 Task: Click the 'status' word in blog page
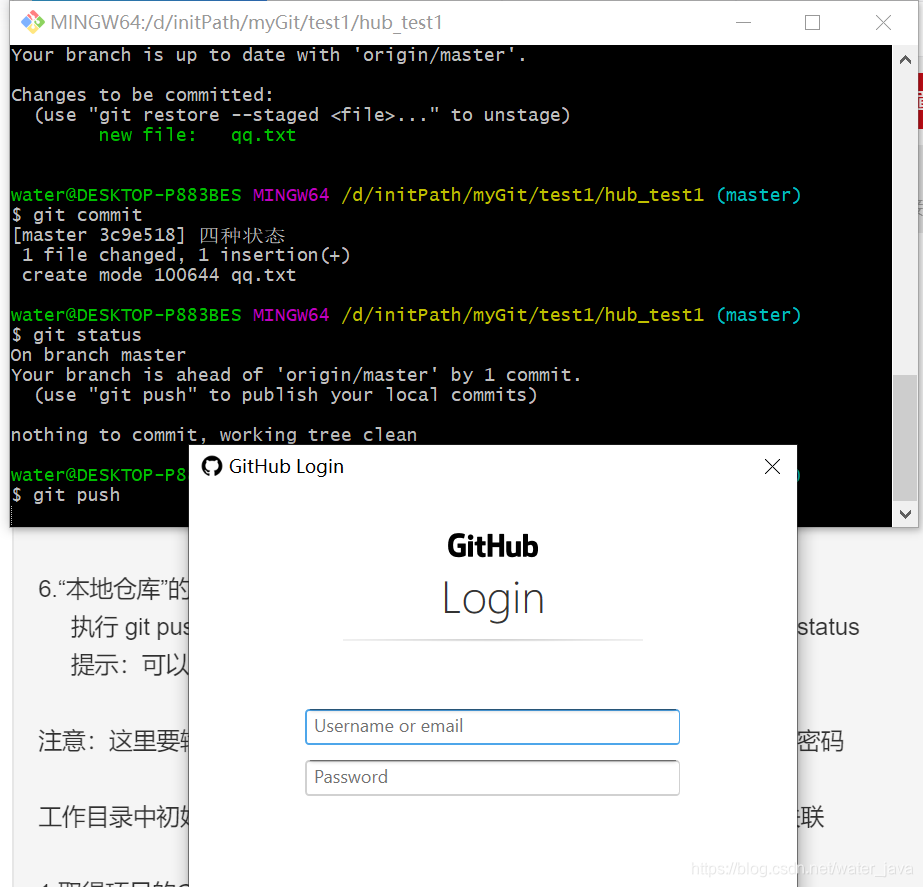pos(828,627)
